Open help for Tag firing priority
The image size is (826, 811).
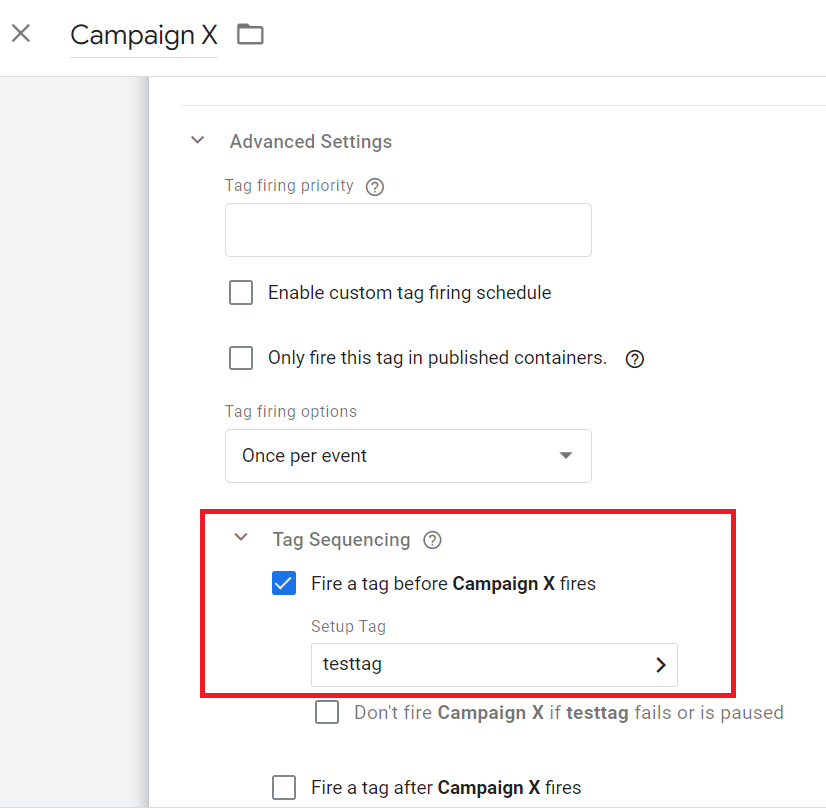tap(375, 186)
